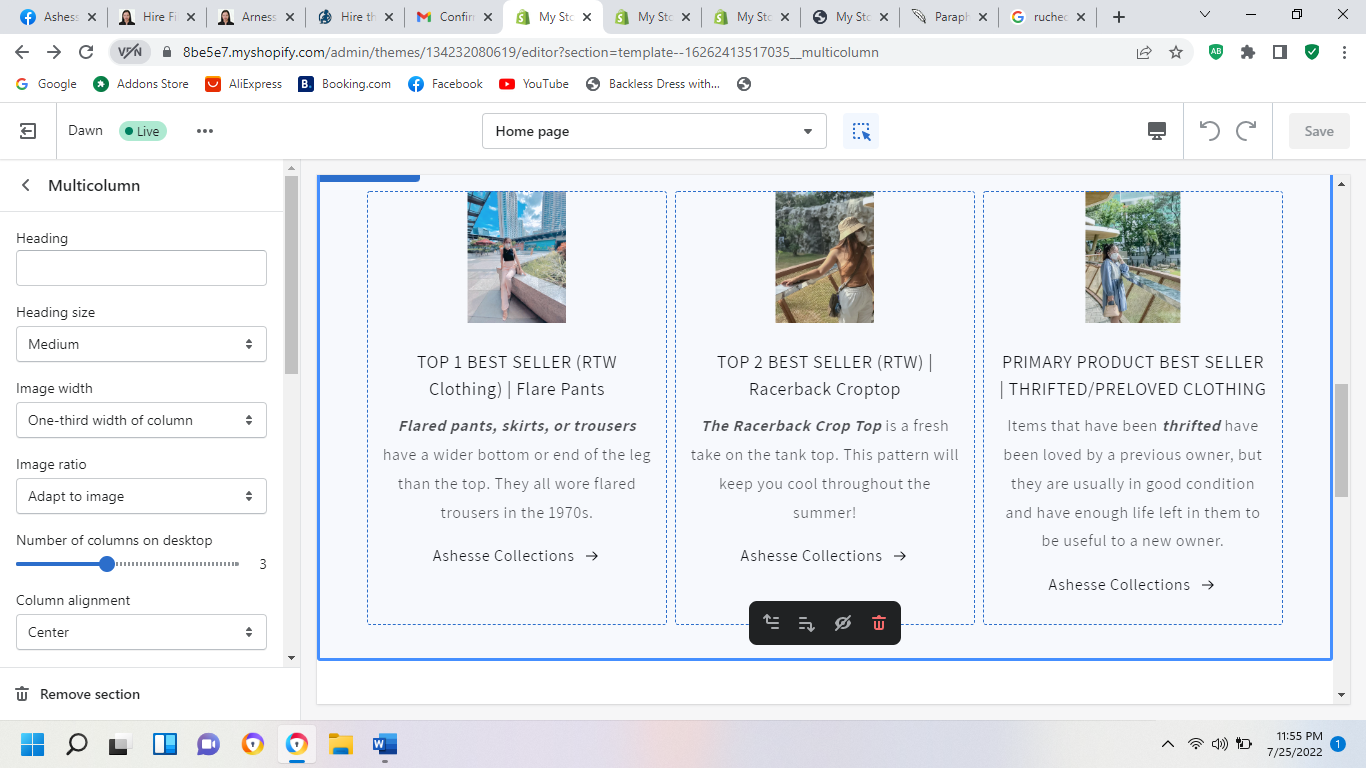Delete the selected column block

[x=879, y=623]
